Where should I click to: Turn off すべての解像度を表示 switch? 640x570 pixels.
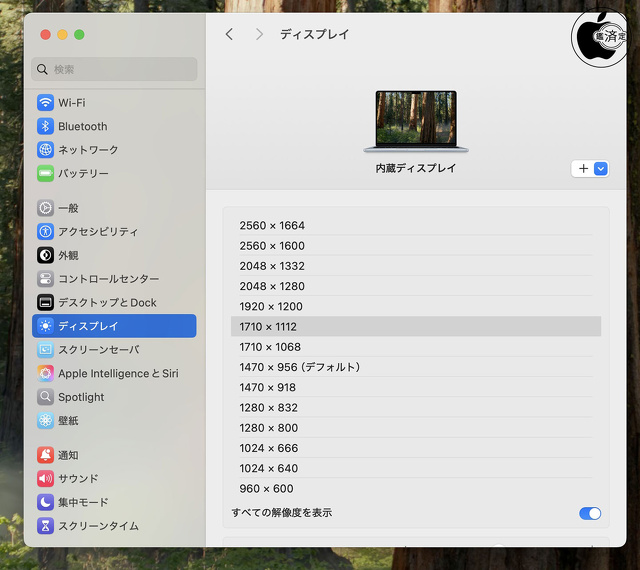pyautogui.click(x=590, y=513)
